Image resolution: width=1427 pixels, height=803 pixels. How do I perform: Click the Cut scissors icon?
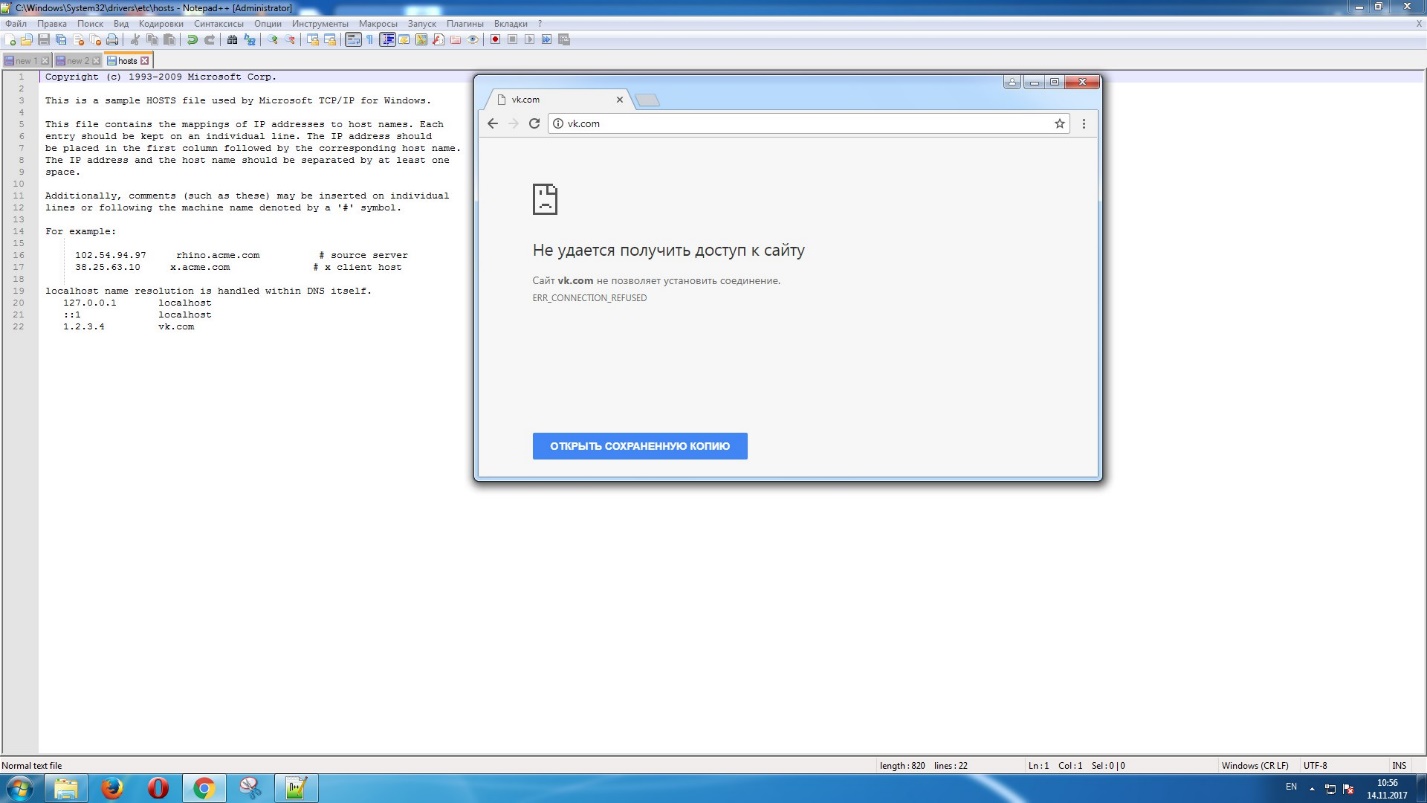pyautogui.click(x=135, y=40)
